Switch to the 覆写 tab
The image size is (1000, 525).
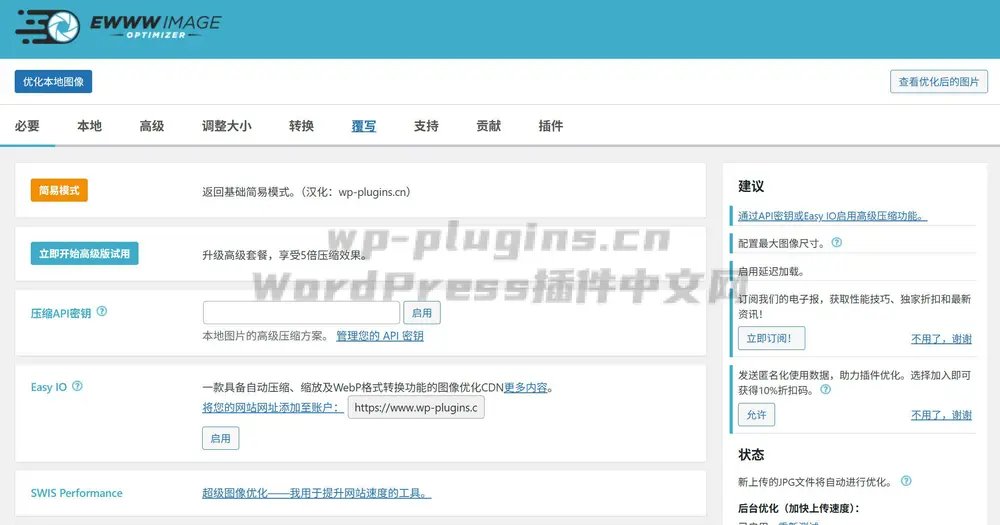[364, 126]
